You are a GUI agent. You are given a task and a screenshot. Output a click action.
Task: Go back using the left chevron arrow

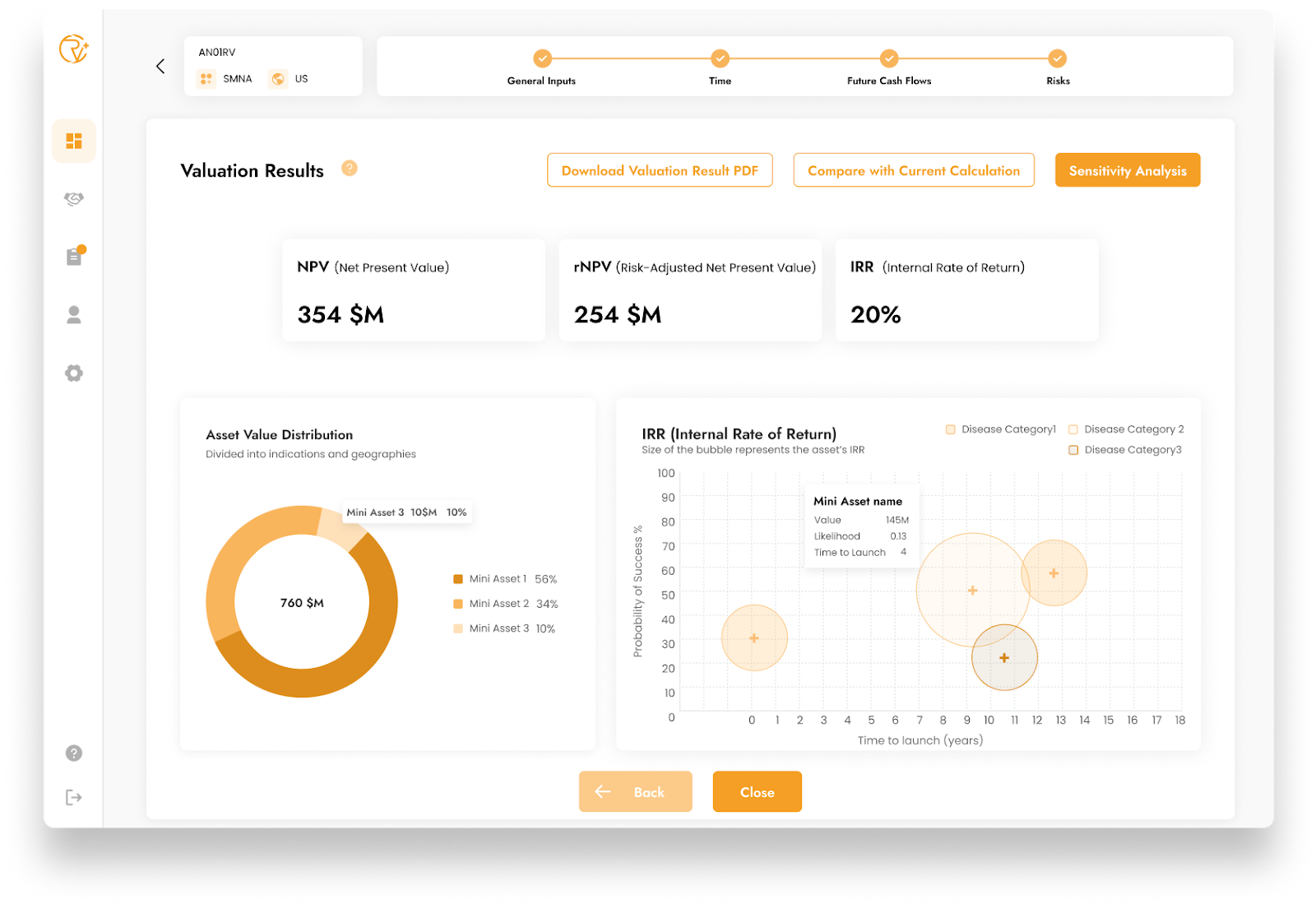(x=160, y=66)
